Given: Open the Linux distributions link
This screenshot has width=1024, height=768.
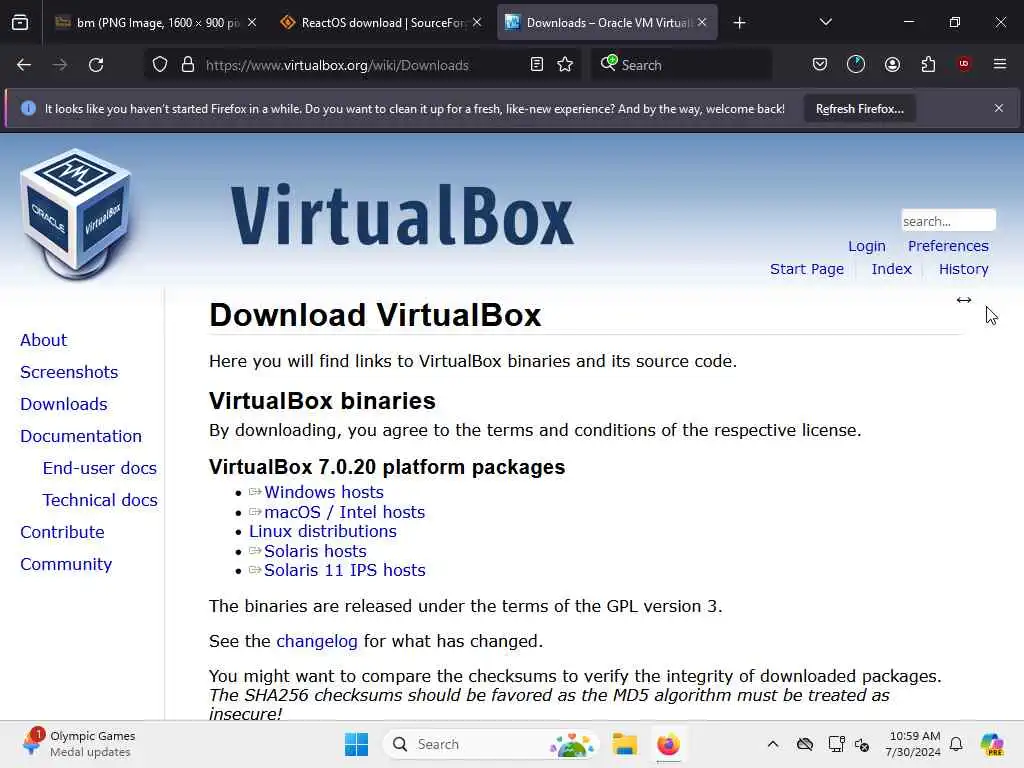Looking at the screenshot, I should (323, 532).
